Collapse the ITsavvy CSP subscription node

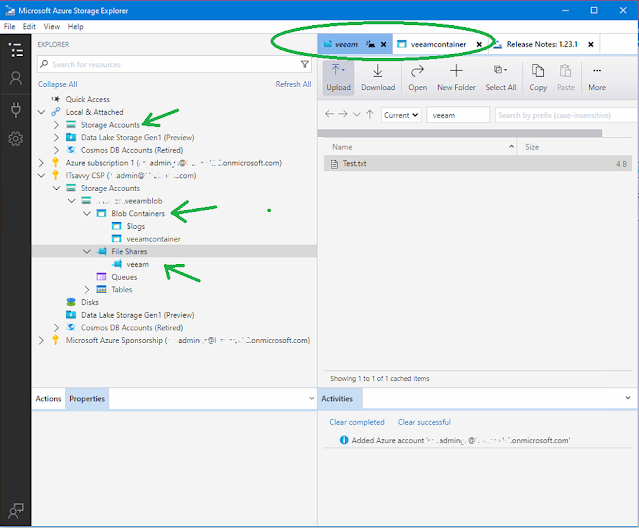pos(41,176)
